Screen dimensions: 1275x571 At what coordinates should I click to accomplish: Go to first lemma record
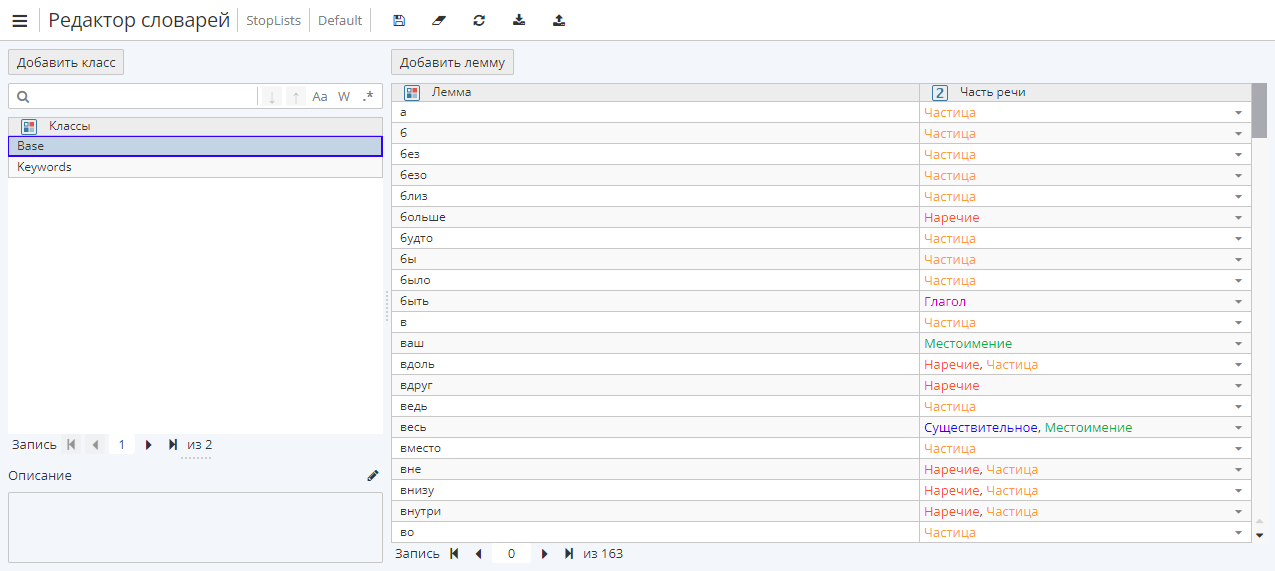click(454, 554)
